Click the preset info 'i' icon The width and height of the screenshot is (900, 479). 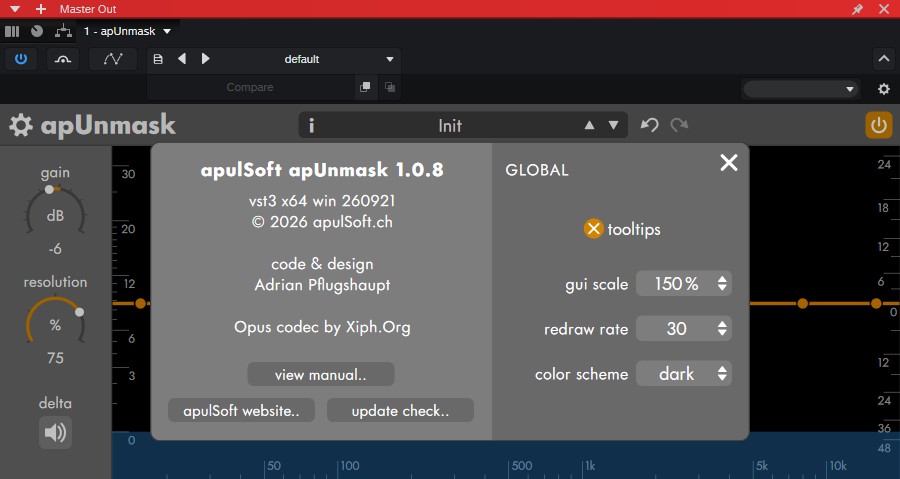tap(312, 125)
